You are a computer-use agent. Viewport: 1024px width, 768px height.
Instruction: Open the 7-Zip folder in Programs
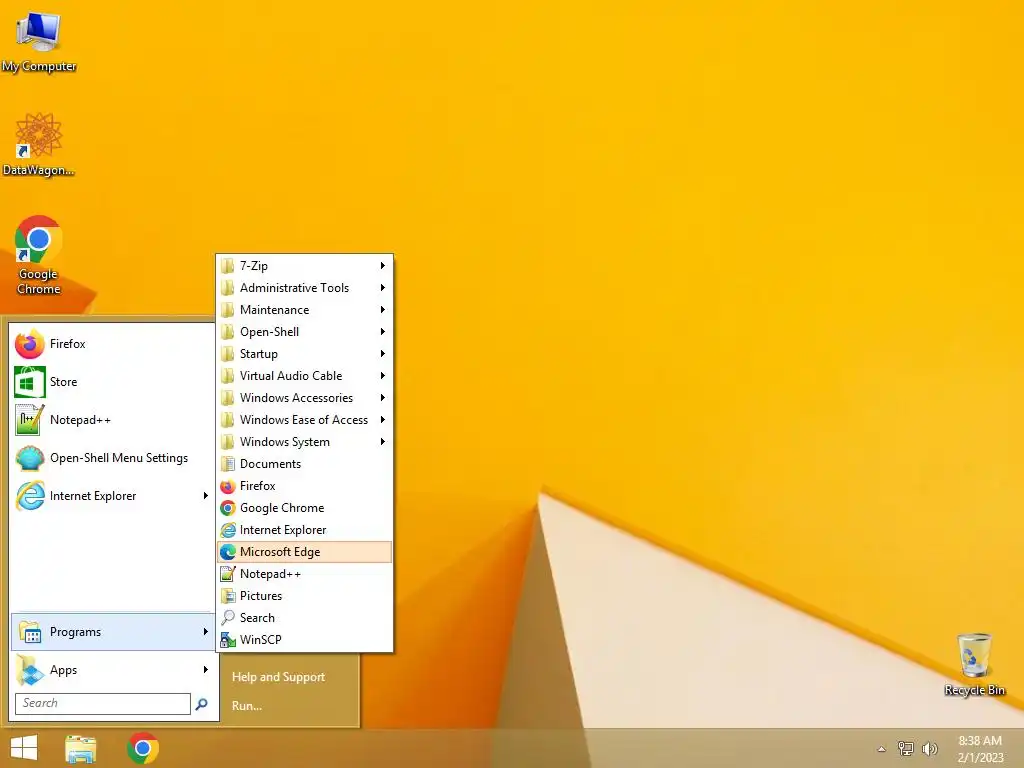tap(304, 266)
